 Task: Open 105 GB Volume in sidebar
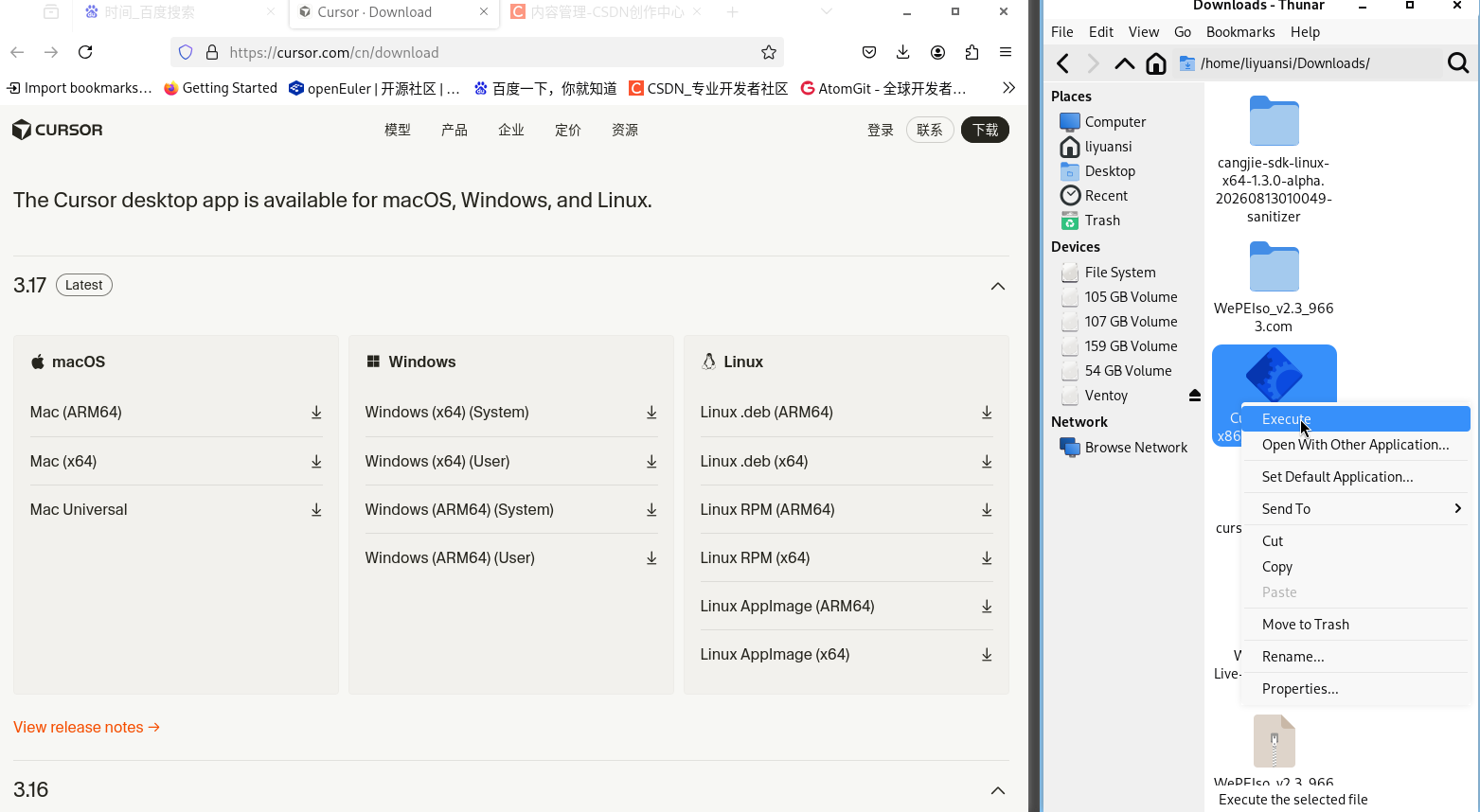tap(1119, 297)
